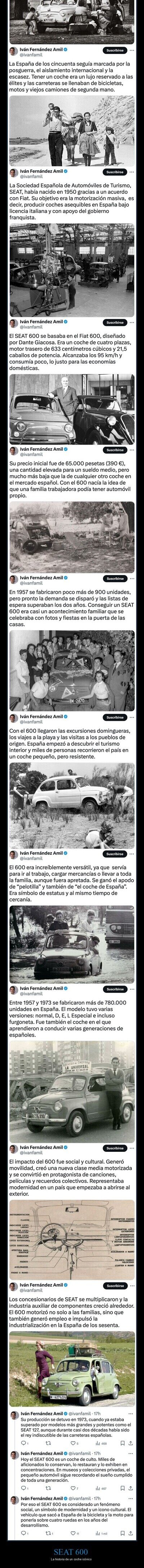
Task: Open more options on the 'Dante Giacosa' tweet
Action: point(131,322)
